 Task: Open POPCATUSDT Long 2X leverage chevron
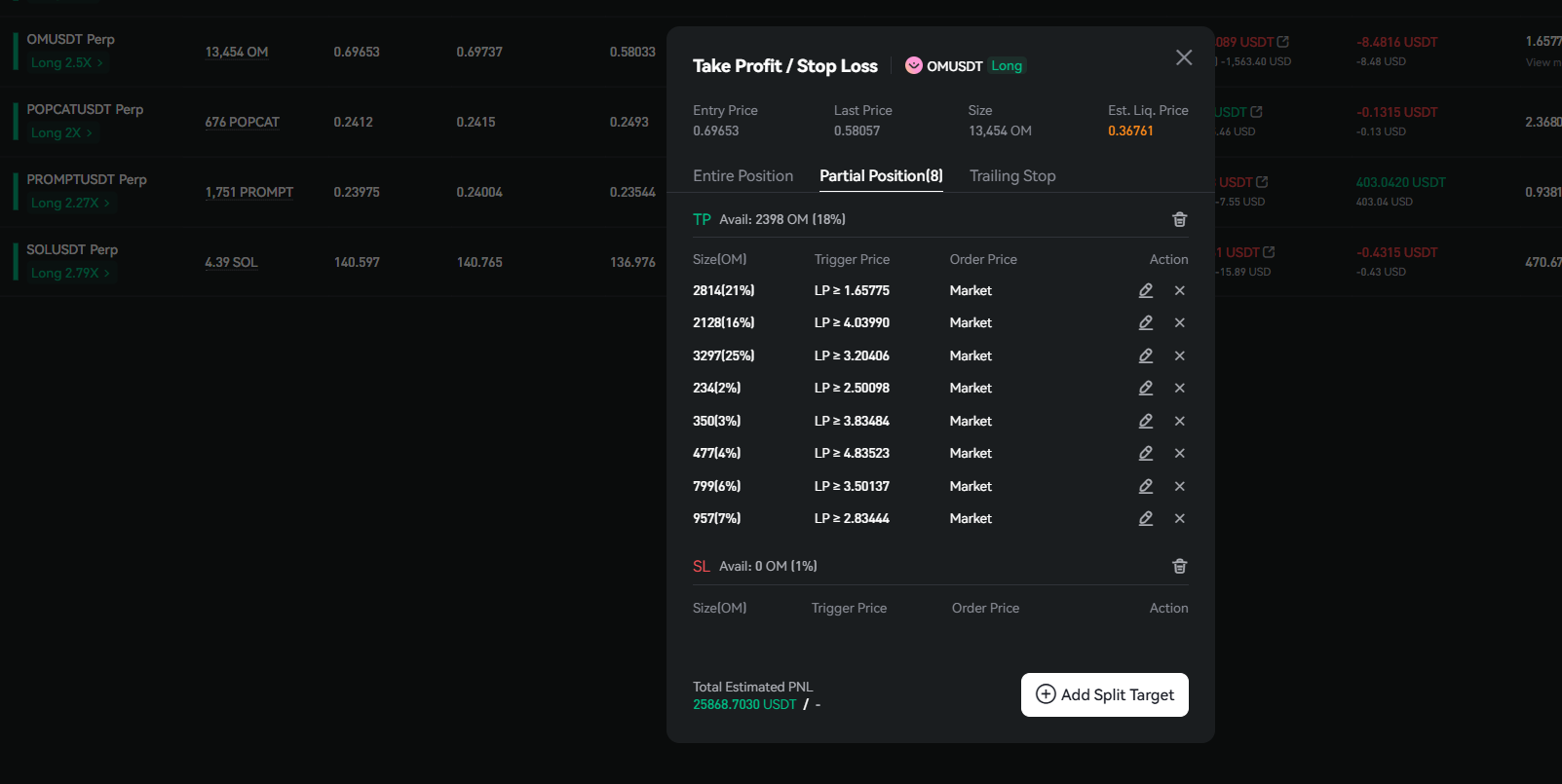click(61, 133)
